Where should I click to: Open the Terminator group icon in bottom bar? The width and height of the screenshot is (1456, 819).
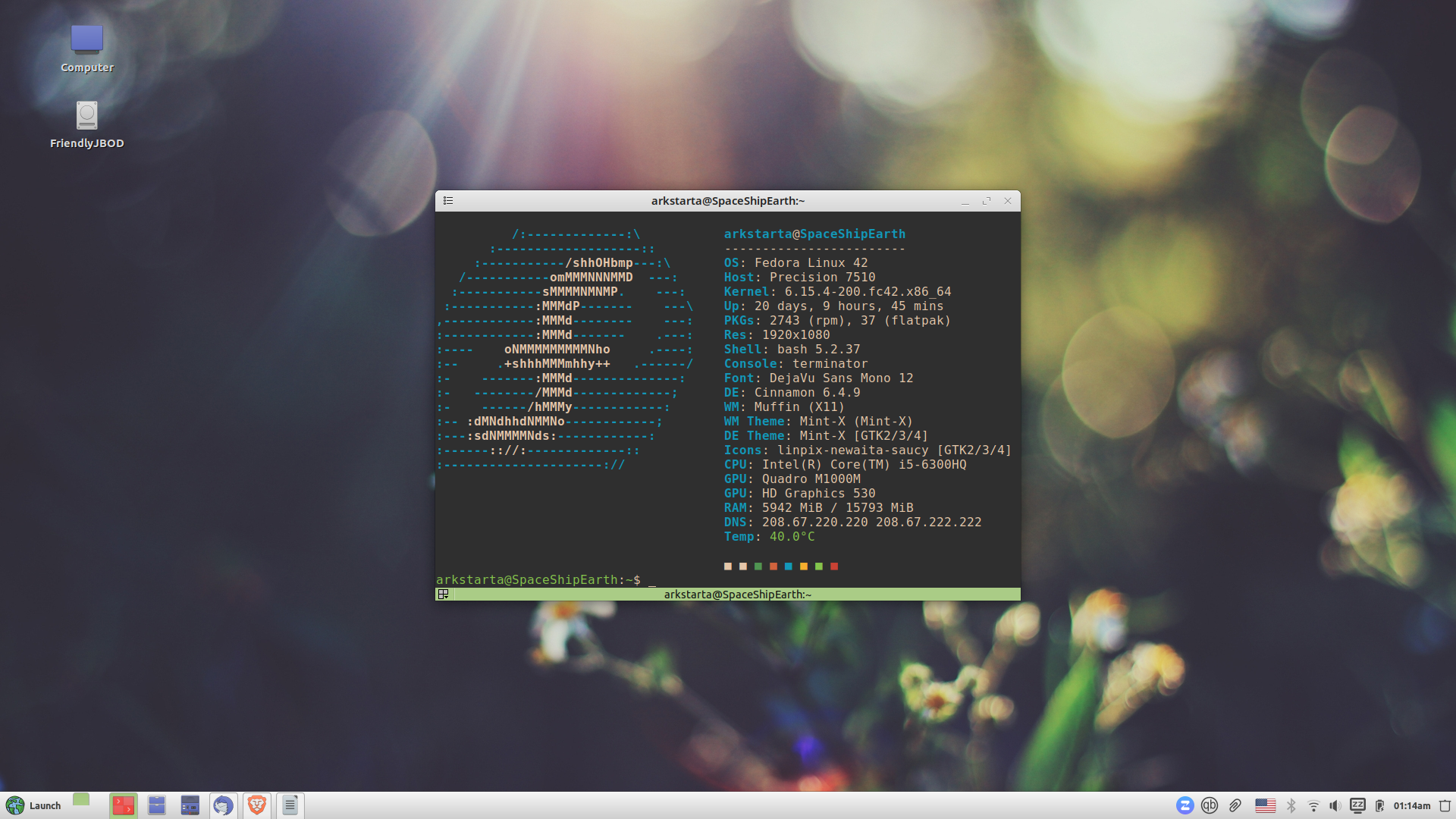[444, 595]
